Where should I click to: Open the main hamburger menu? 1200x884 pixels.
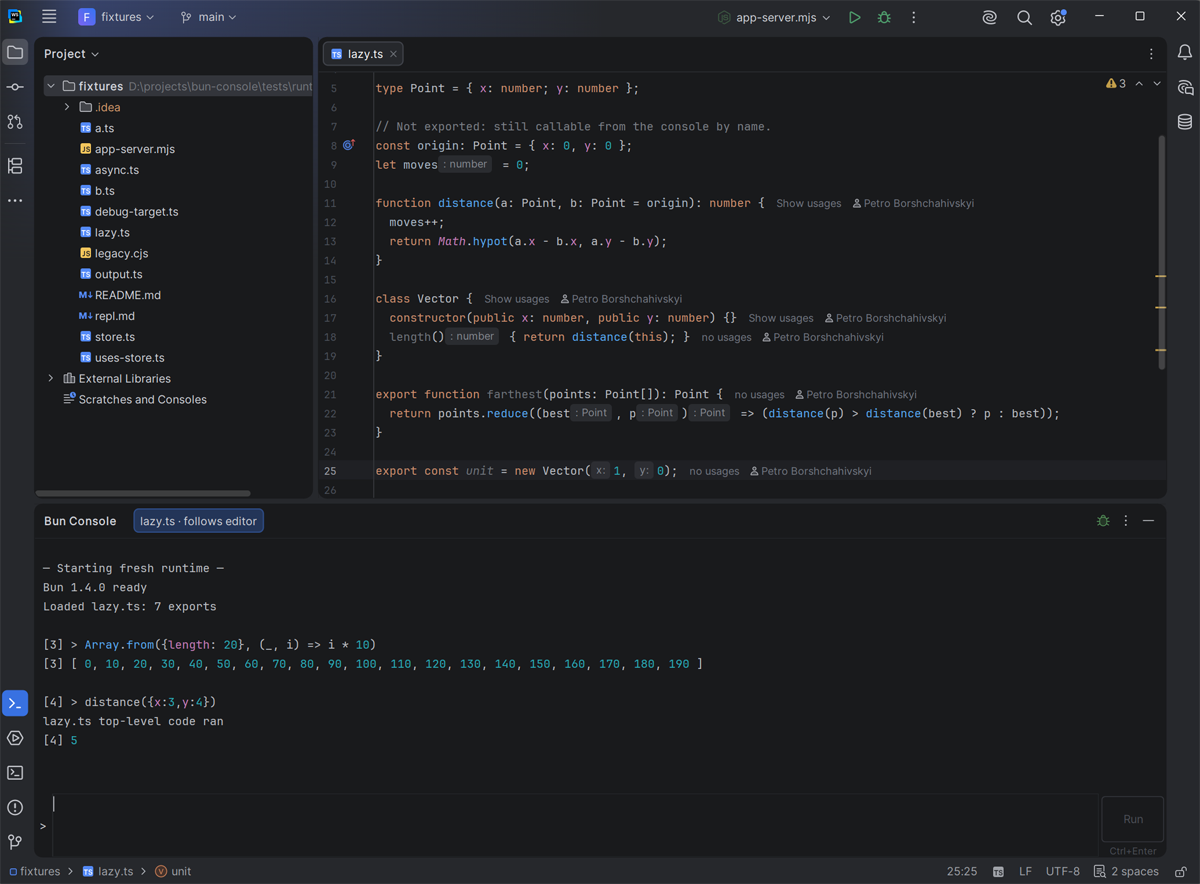coord(49,17)
